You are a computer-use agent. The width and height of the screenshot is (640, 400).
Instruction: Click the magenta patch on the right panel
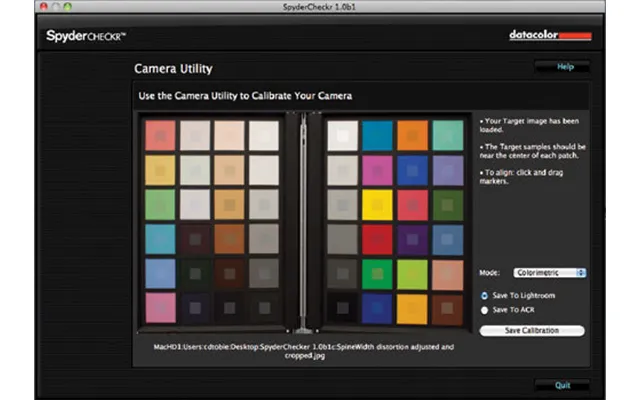click(x=377, y=170)
